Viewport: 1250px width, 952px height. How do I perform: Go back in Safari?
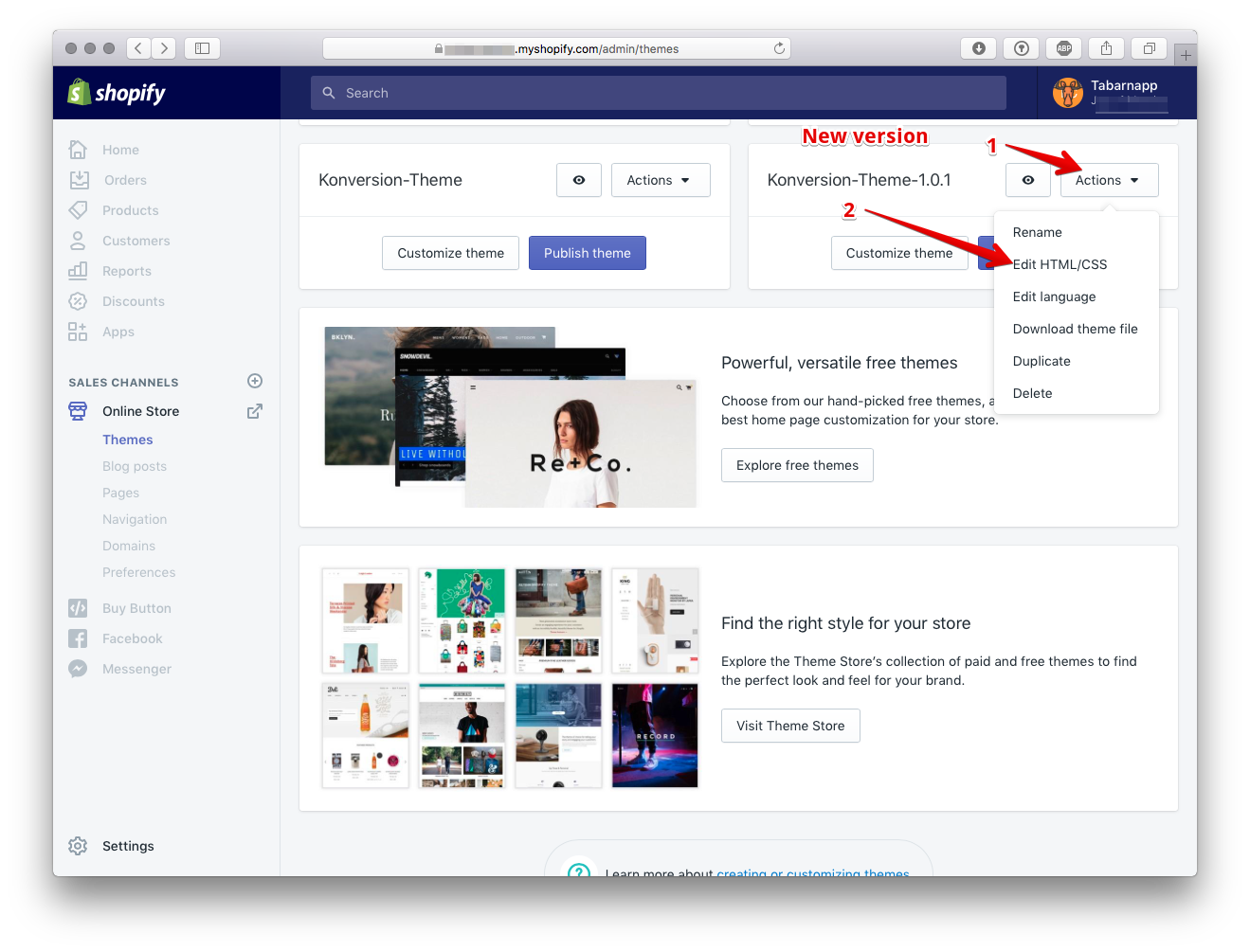pyautogui.click(x=138, y=48)
